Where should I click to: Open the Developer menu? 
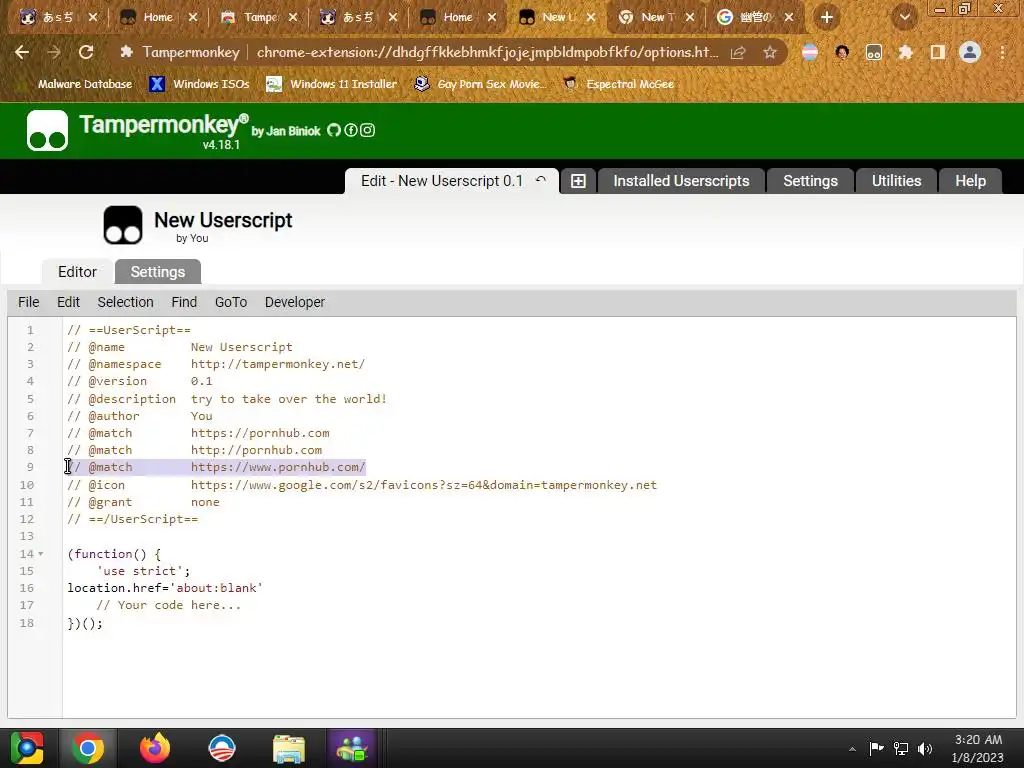295,302
